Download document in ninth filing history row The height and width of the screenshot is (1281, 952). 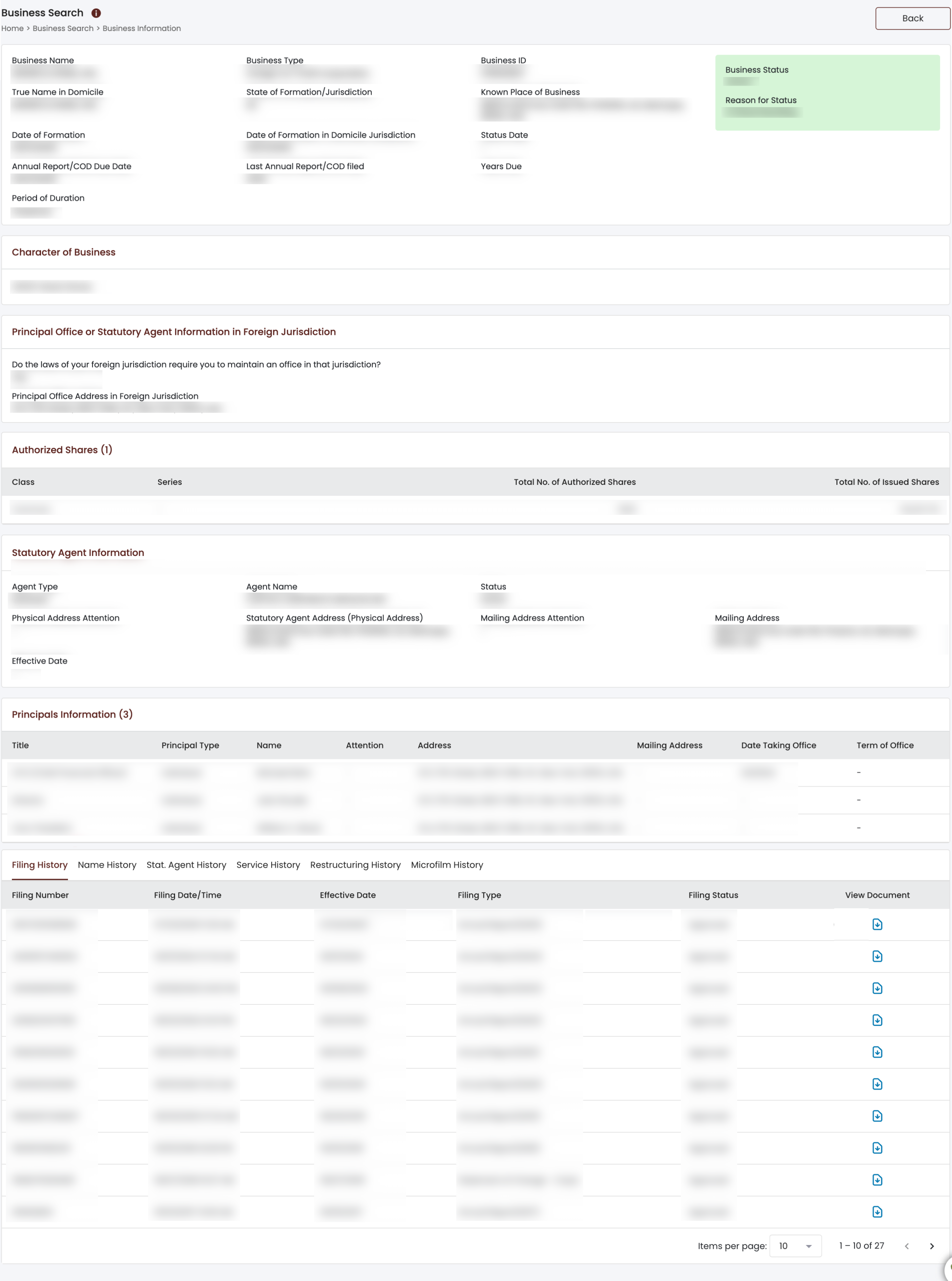tap(877, 1180)
